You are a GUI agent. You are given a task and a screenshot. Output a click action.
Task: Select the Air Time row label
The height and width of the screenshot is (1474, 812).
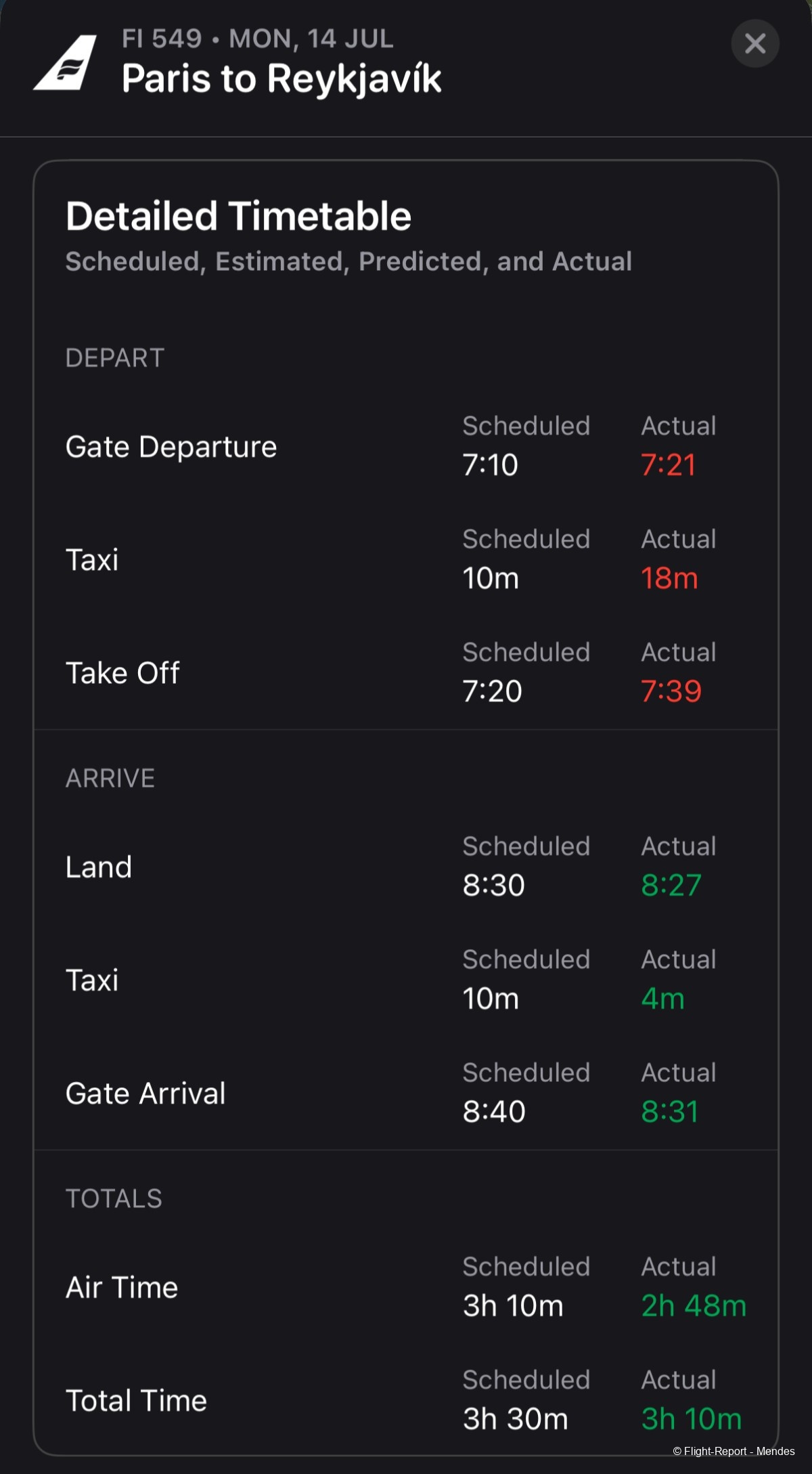tap(122, 1288)
